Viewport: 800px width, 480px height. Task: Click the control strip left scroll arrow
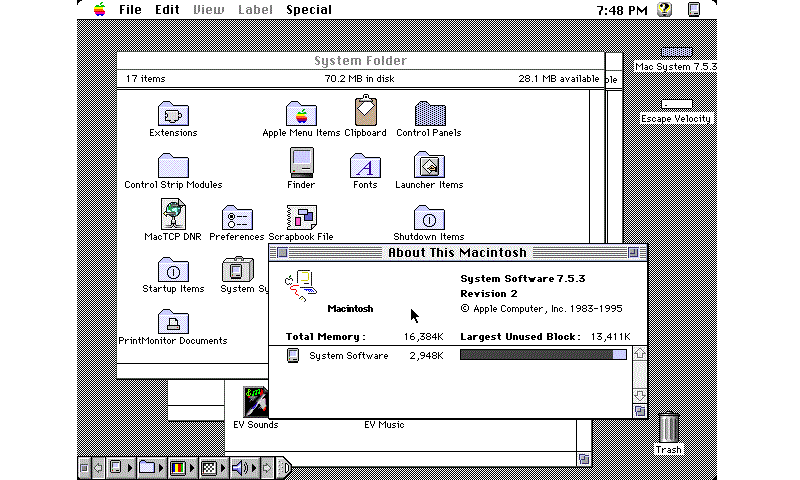pos(98,467)
